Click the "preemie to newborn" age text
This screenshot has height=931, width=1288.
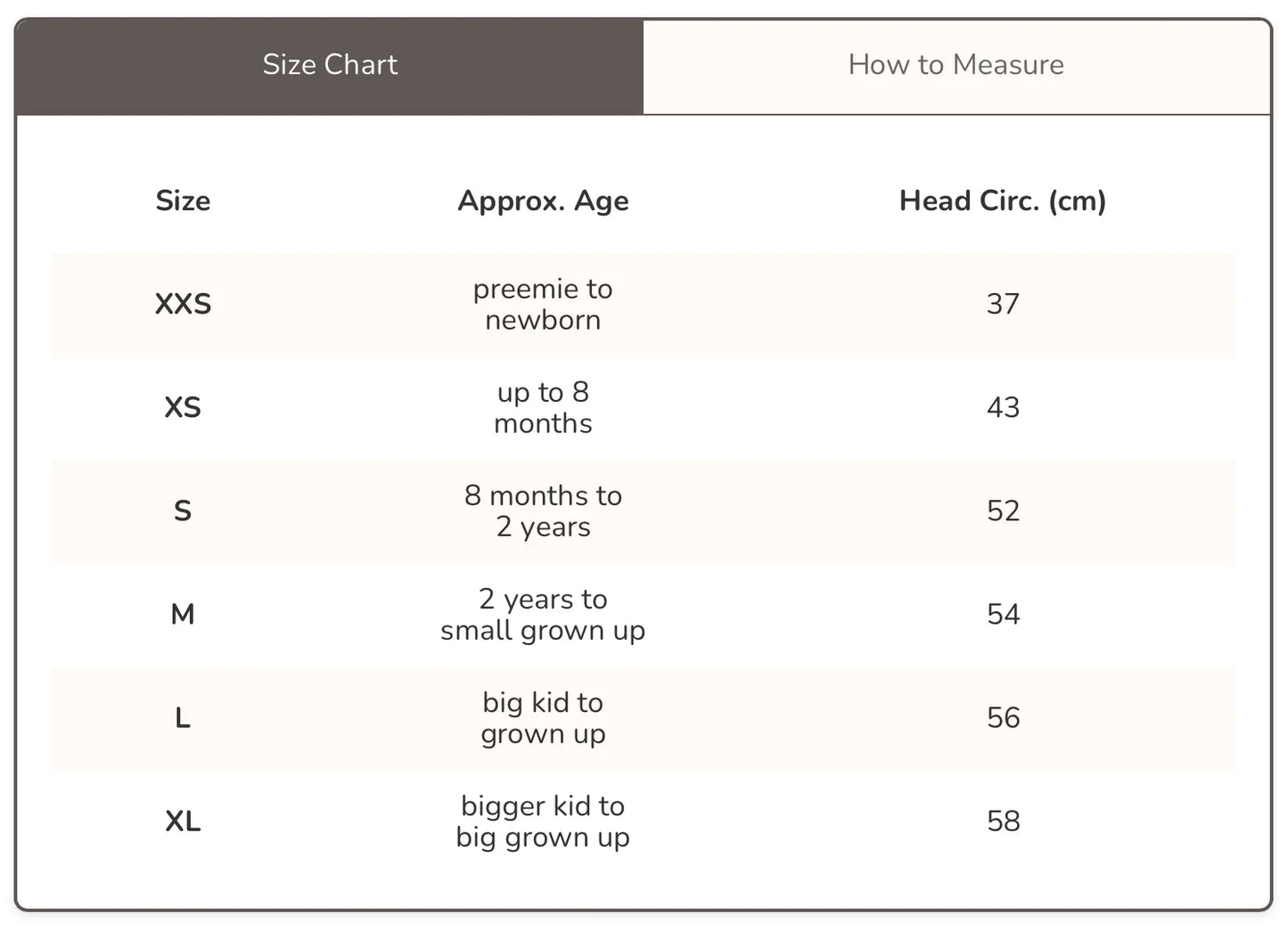point(543,304)
